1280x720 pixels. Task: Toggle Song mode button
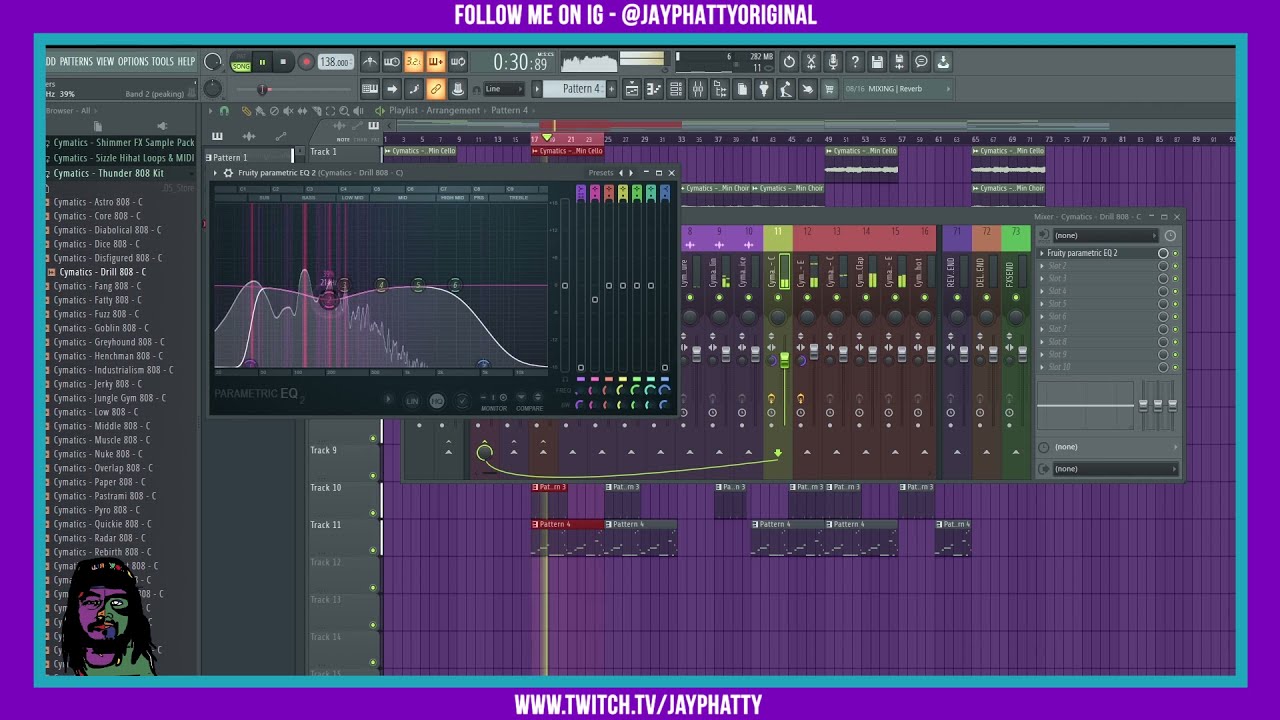[242, 66]
